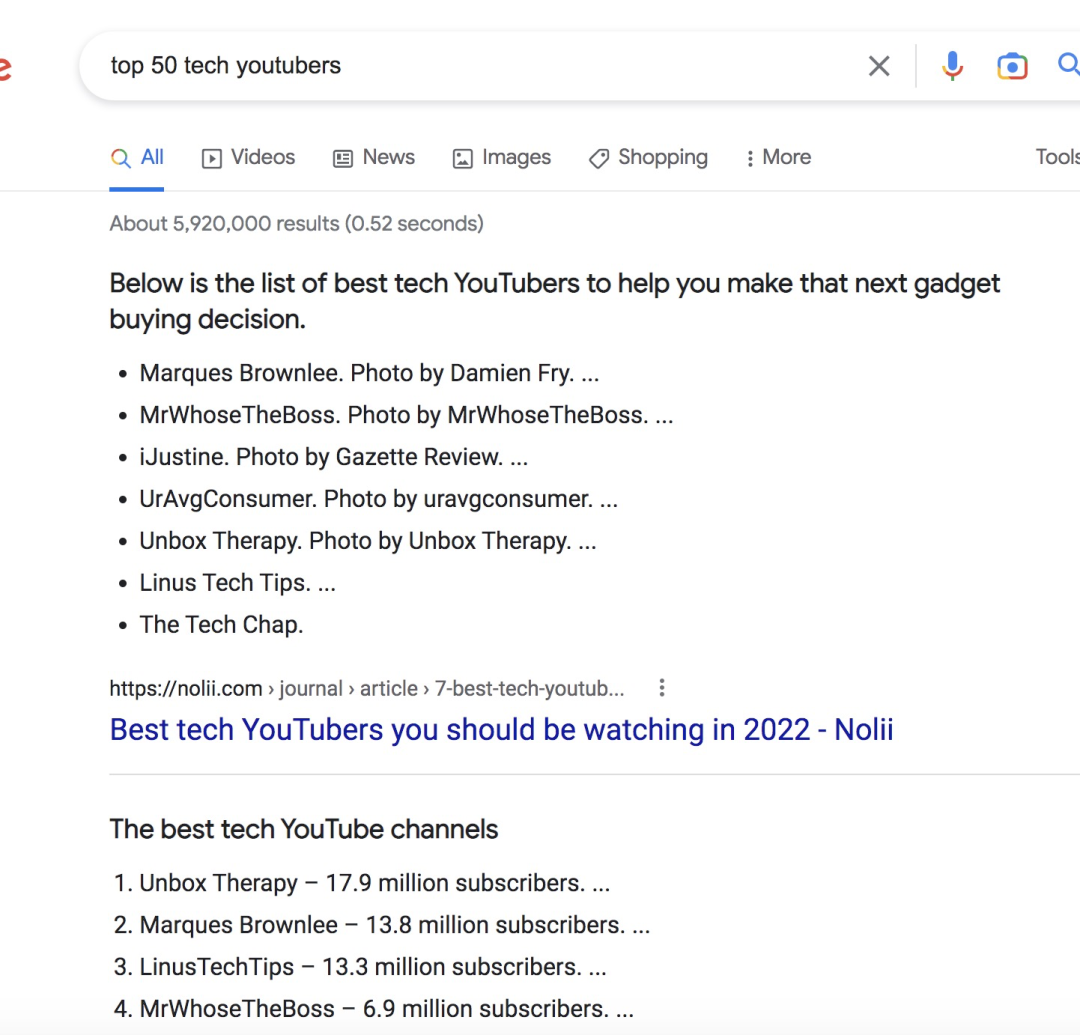
Task: Open Google Lens image search
Action: tap(1012, 66)
